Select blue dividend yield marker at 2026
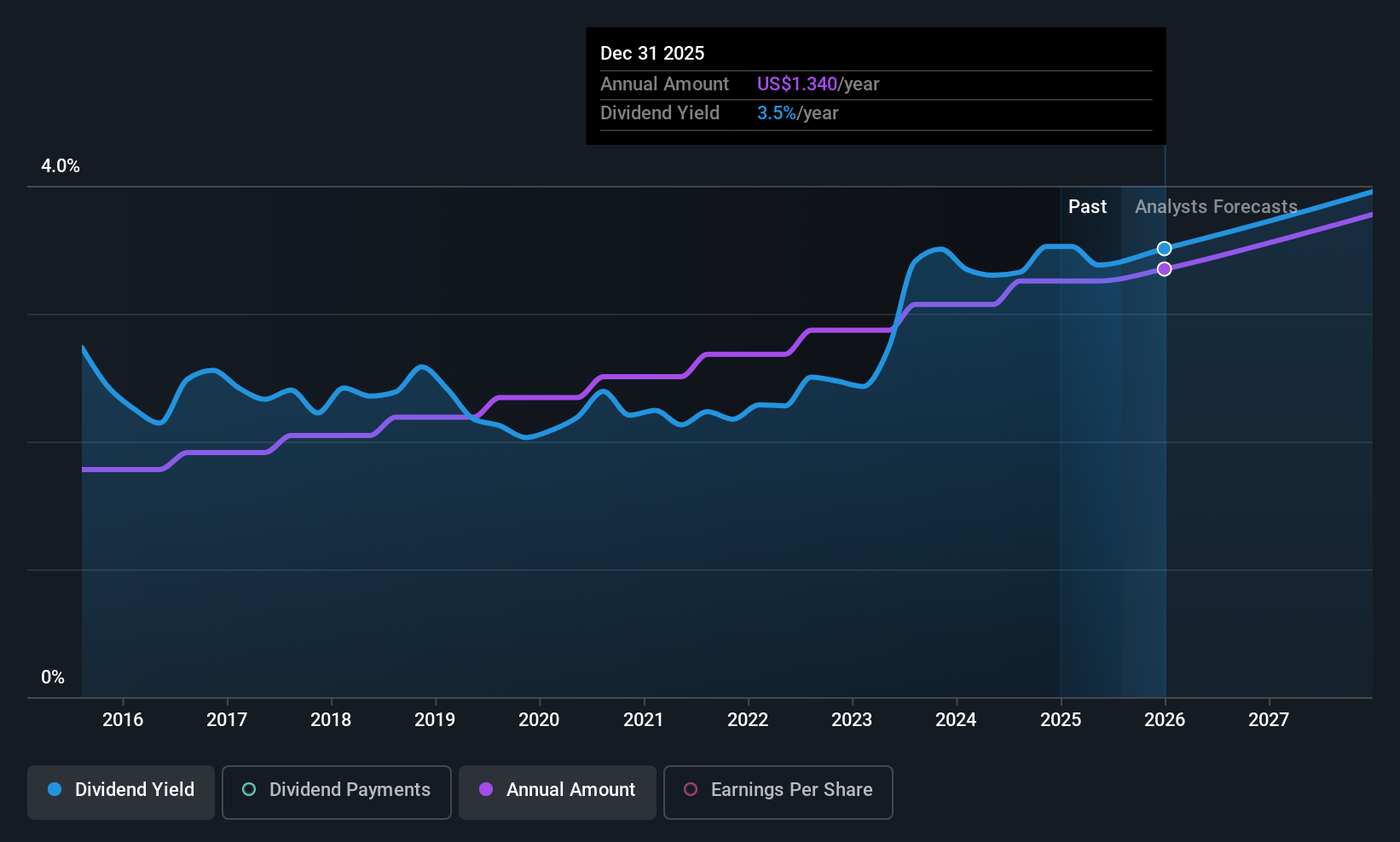The height and width of the screenshot is (842, 1400). pyautogui.click(x=1165, y=249)
